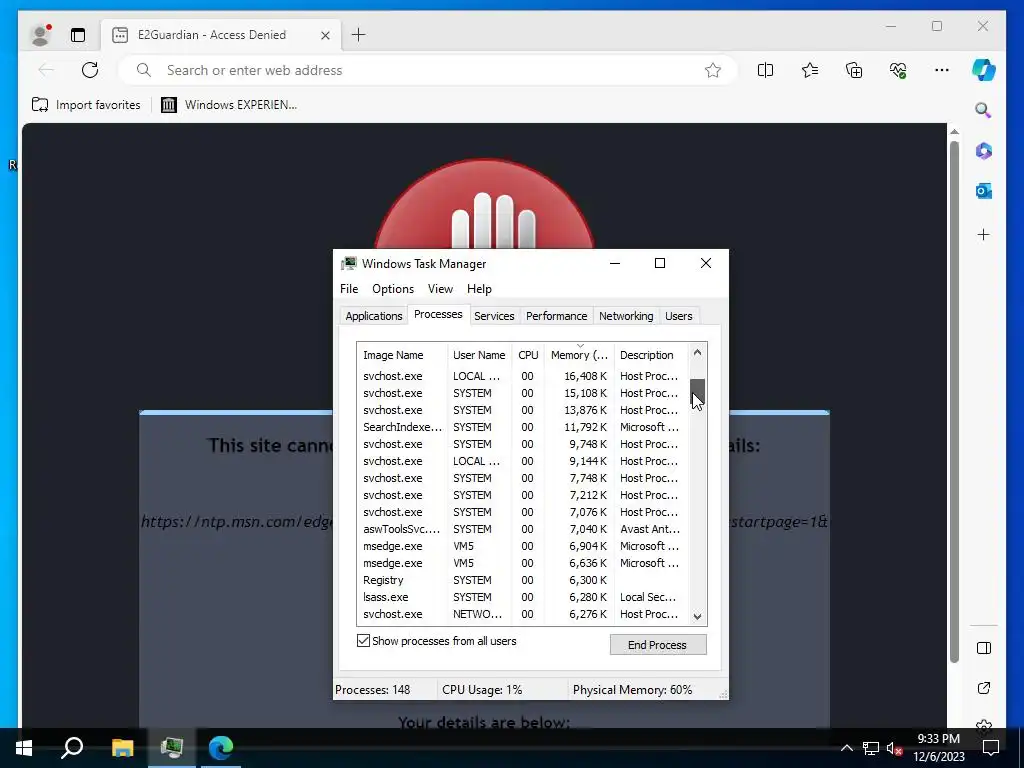Open Windows EXPERIEN... bookmark
The width and height of the screenshot is (1024, 768).
(x=229, y=104)
